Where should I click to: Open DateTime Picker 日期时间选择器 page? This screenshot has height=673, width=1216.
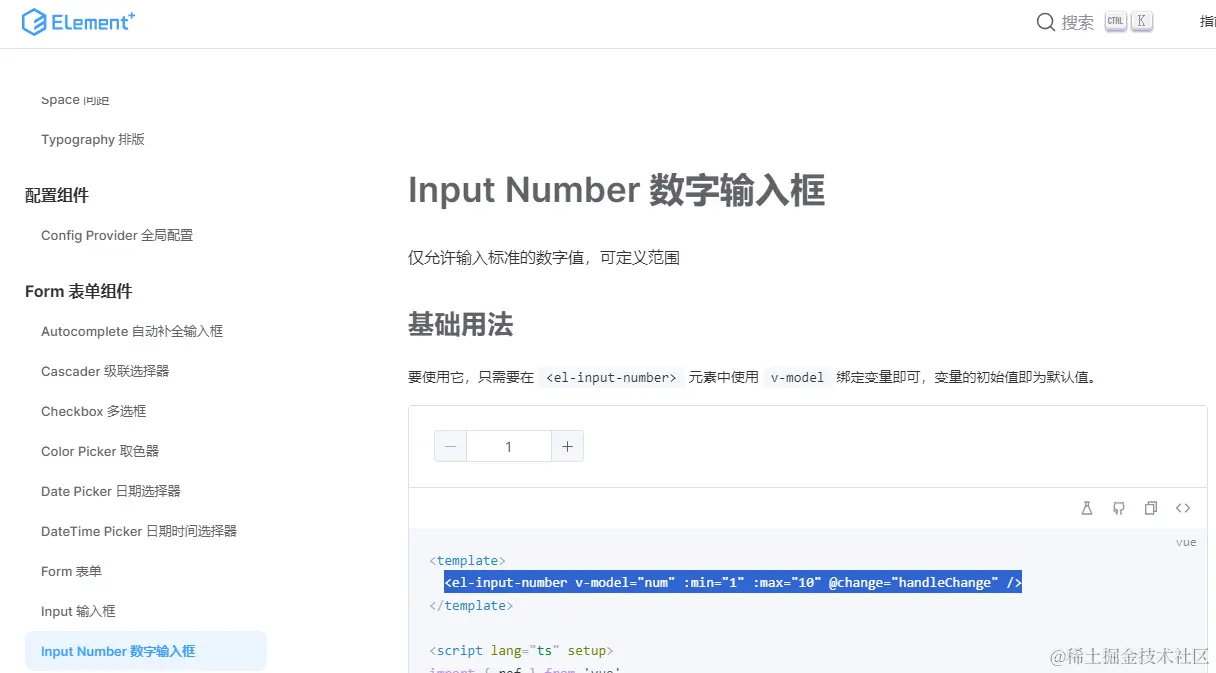[x=139, y=531]
